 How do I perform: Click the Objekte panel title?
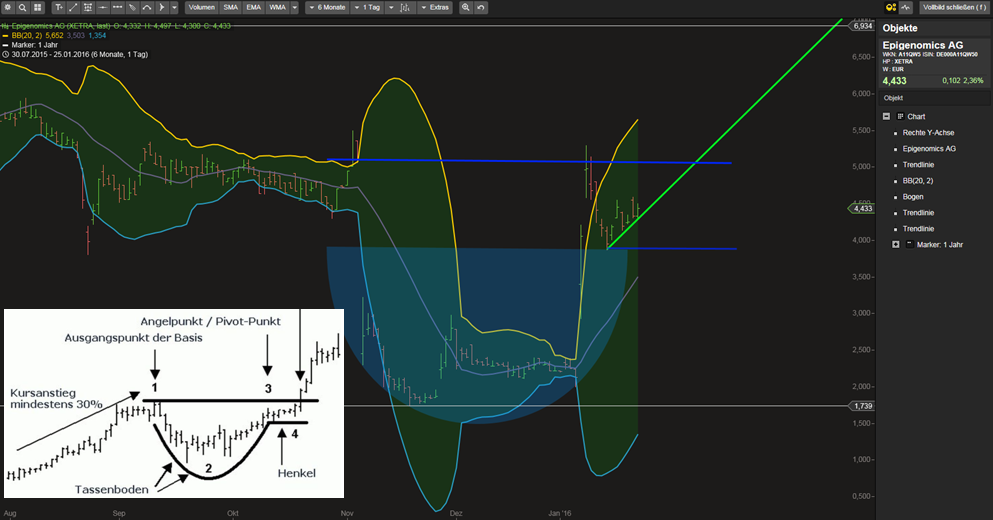tap(900, 28)
